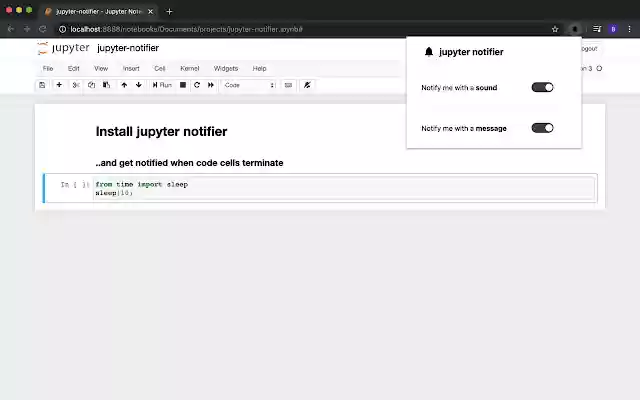Bookmark this page with star icon
Viewport: 640px width, 400px height.
click(x=555, y=29)
